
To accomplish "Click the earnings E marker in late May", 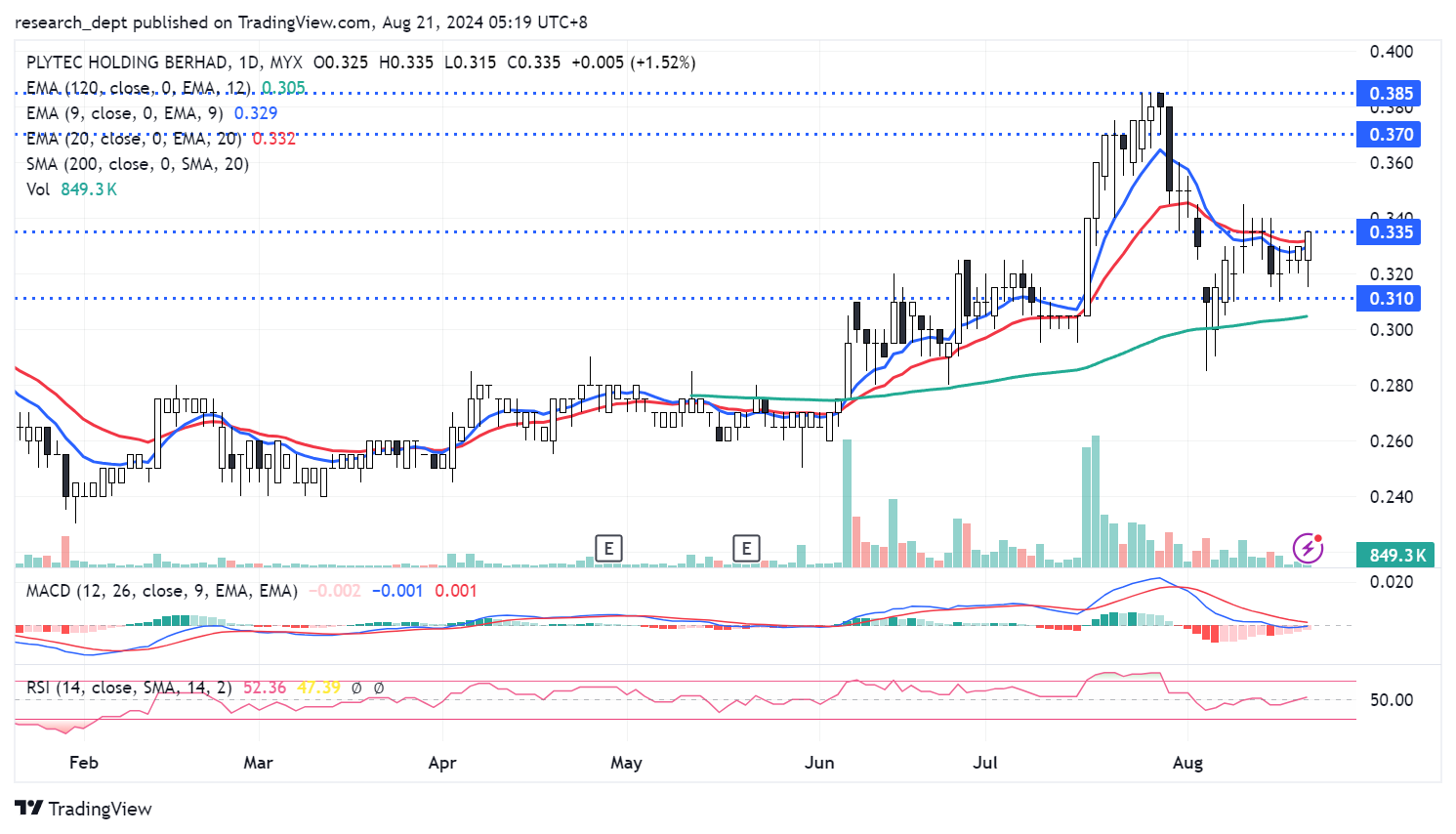I will click(x=746, y=548).
